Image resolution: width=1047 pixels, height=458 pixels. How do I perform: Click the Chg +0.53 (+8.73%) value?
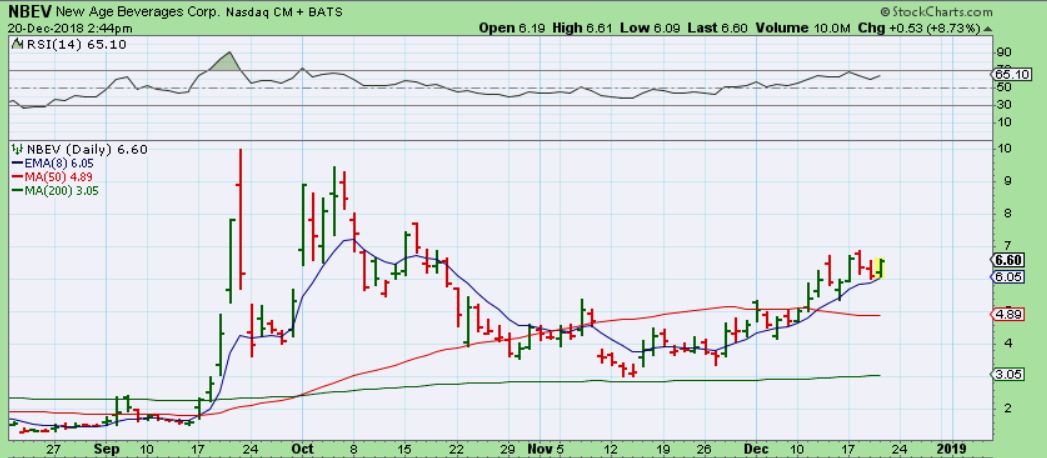[919, 29]
